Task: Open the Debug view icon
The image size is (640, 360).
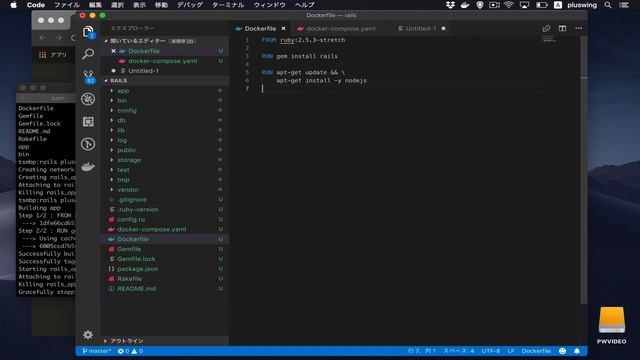Action: (88, 99)
